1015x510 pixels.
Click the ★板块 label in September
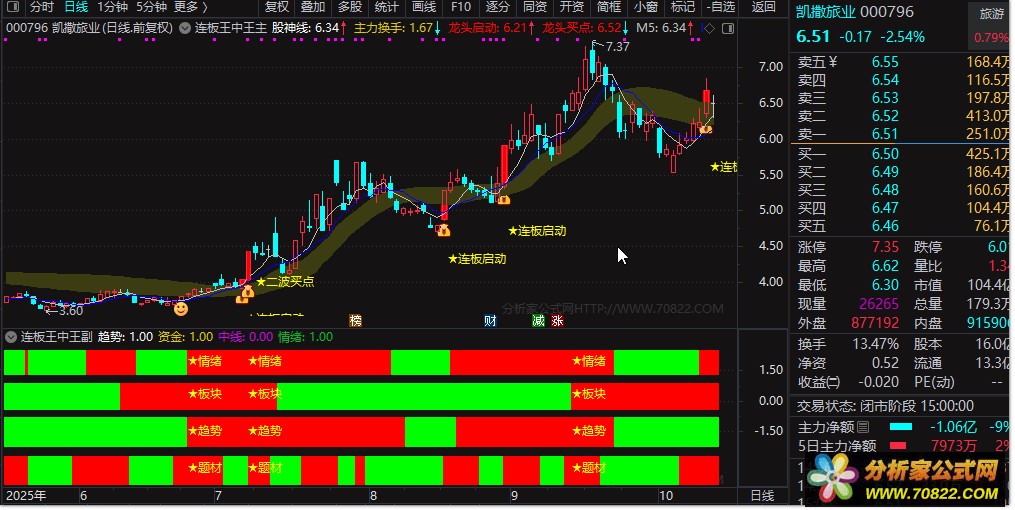click(589, 394)
